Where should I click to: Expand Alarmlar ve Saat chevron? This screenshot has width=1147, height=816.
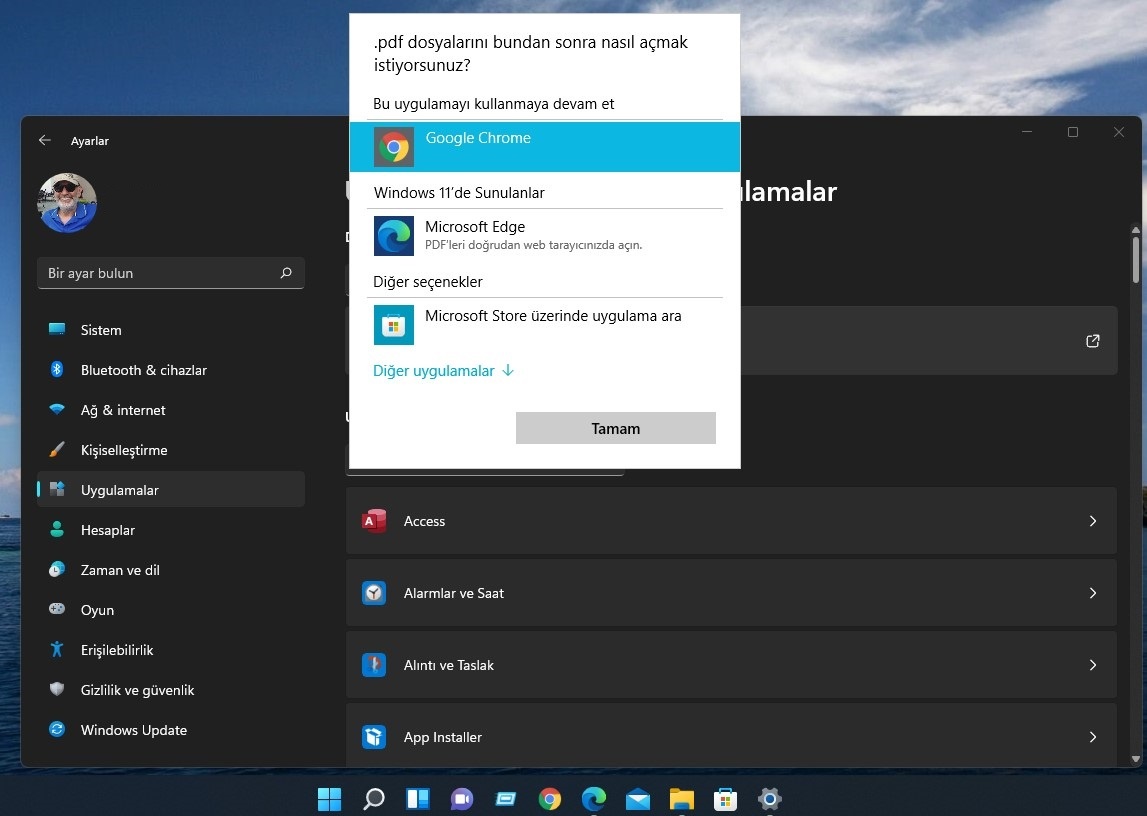(x=1093, y=593)
